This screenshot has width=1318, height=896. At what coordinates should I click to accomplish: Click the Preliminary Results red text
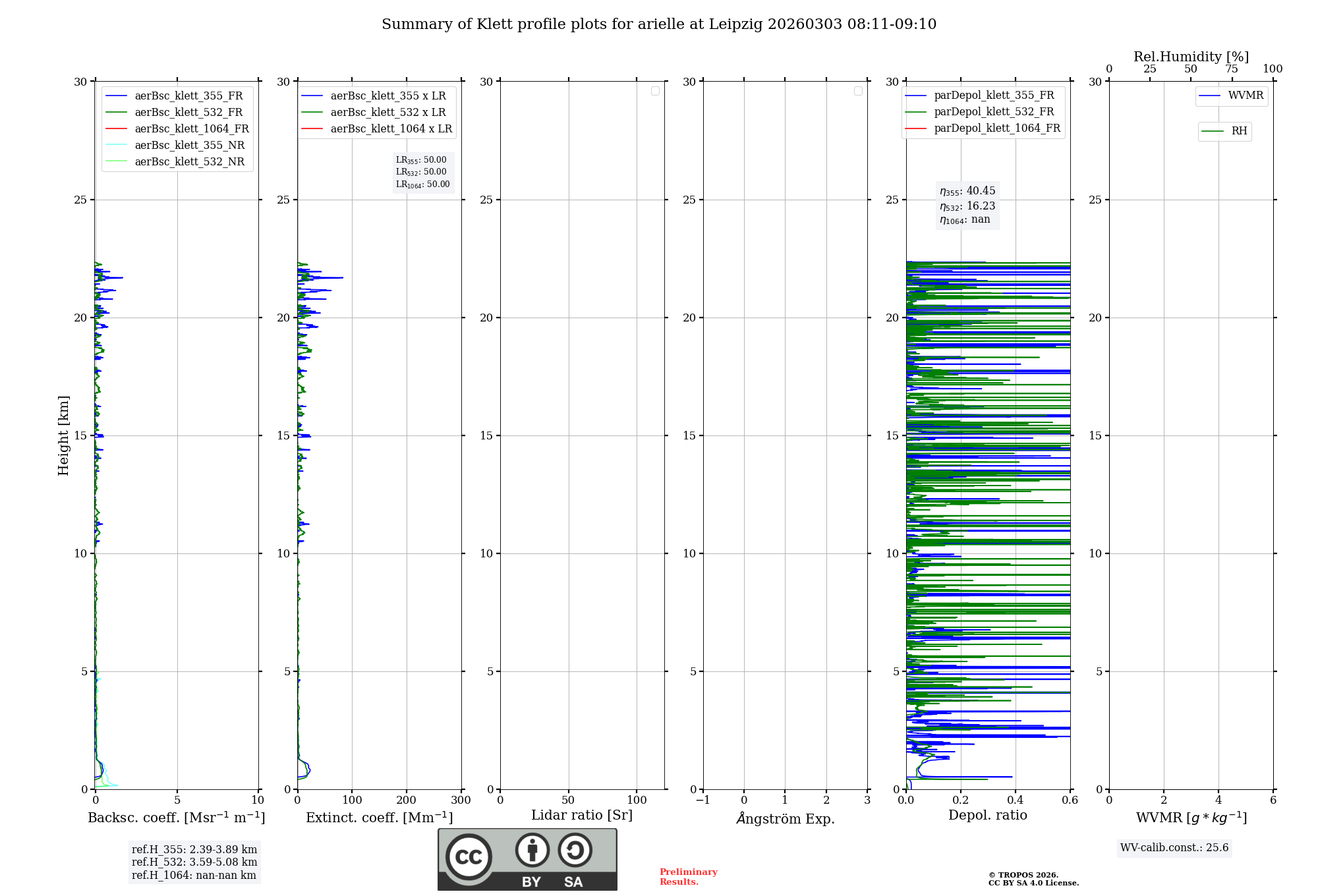(x=688, y=876)
